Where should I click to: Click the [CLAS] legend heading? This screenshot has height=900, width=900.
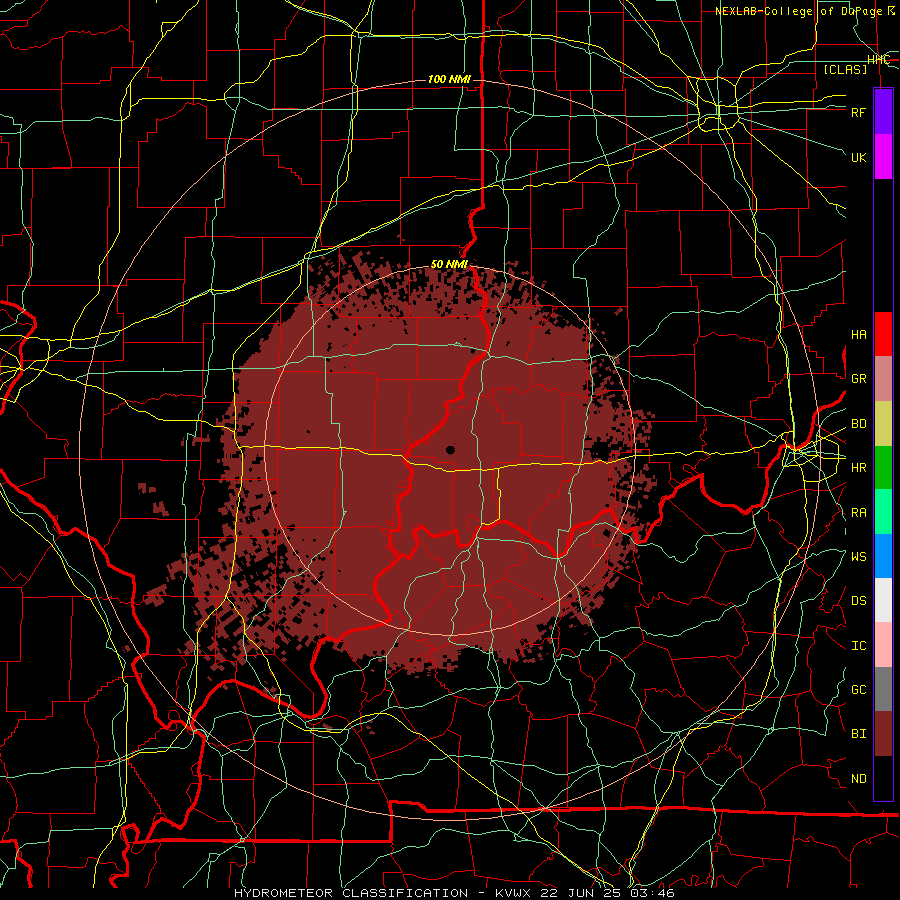coord(845,69)
